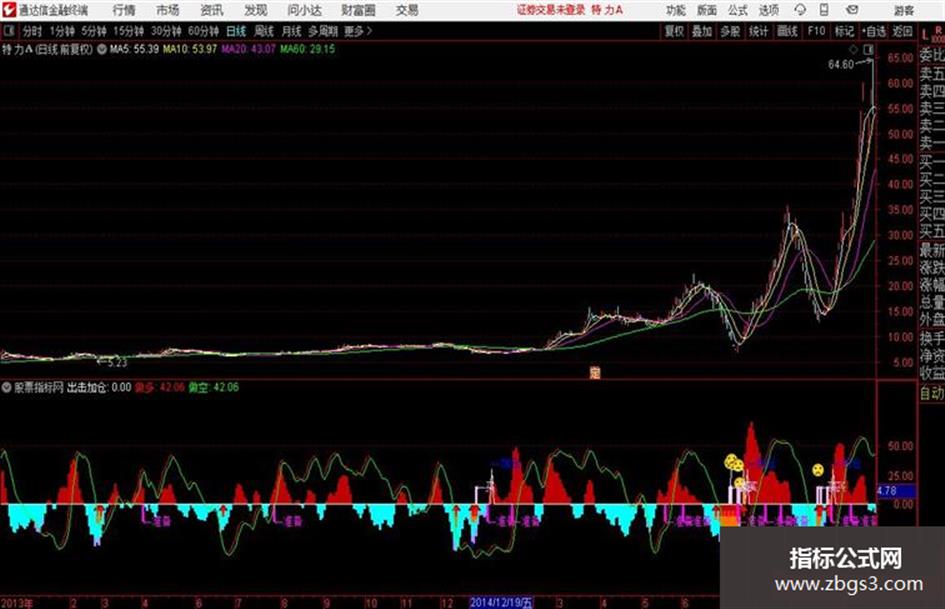This screenshot has height=609, width=945.
Task: Click the orange event marker on timeline
Action: pos(595,373)
